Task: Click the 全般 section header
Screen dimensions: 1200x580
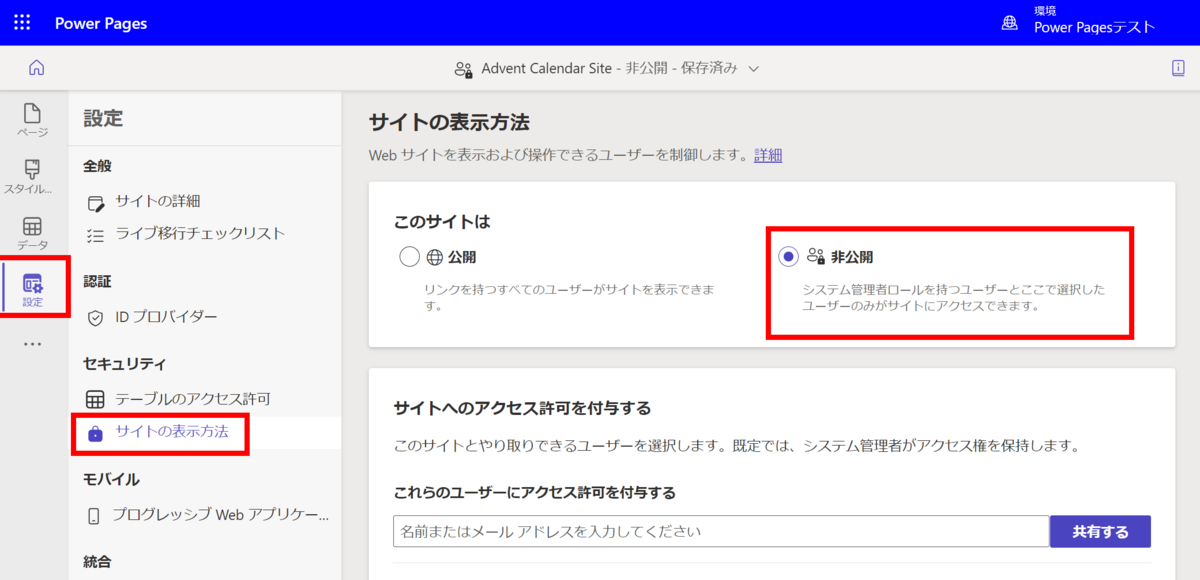Action: tap(97, 165)
